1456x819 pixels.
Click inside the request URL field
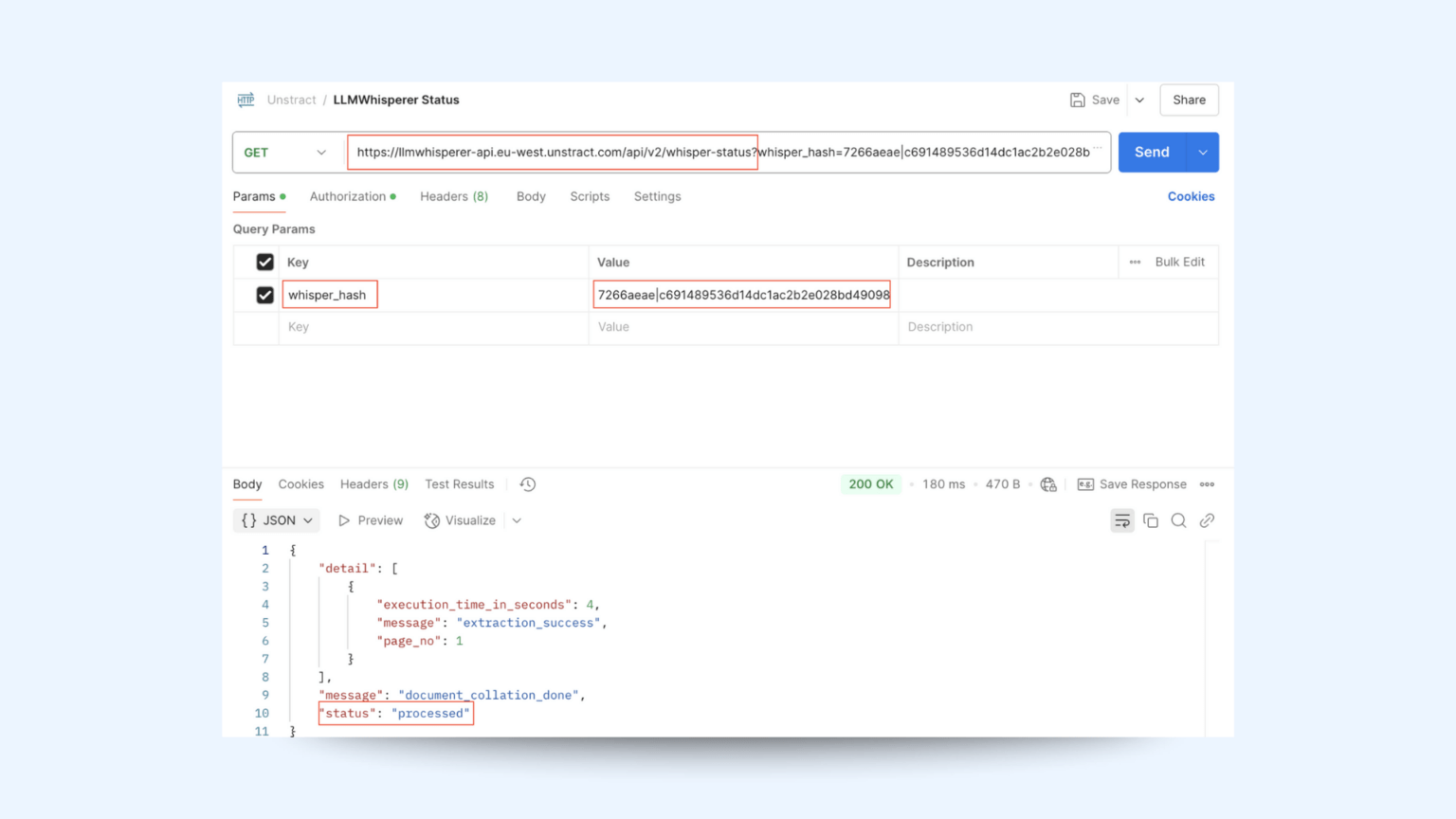[x=664, y=152]
